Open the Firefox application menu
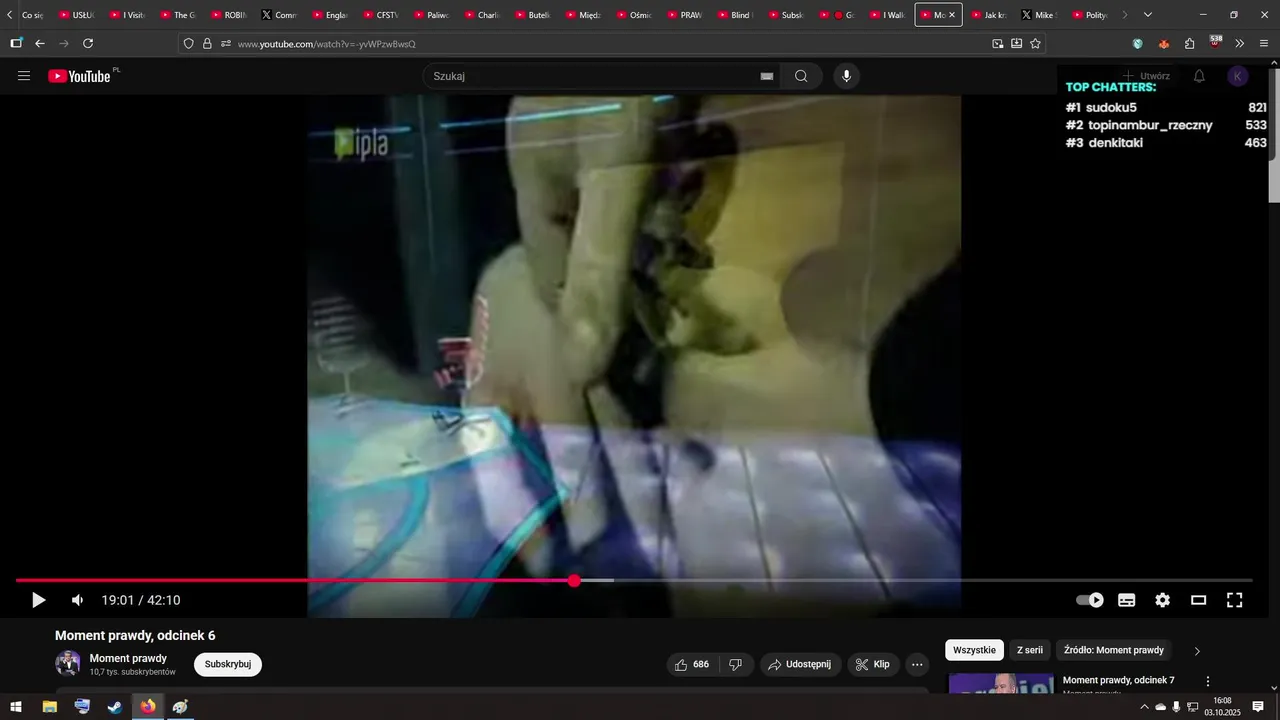Image resolution: width=1280 pixels, height=720 pixels. 1264,44
